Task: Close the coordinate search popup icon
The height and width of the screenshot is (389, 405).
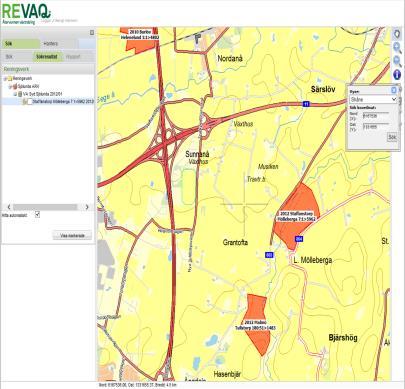Action: click(x=394, y=90)
